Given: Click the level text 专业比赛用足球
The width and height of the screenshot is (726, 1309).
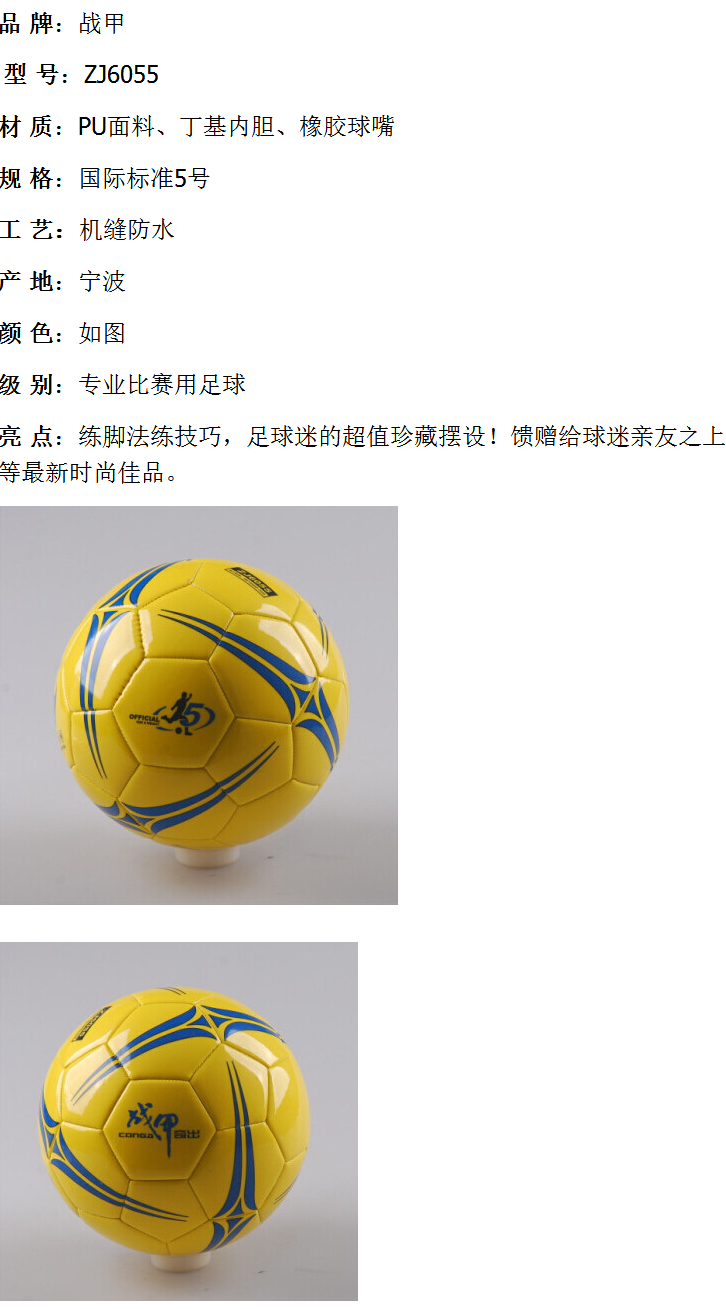Looking at the screenshot, I should [x=162, y=385].
